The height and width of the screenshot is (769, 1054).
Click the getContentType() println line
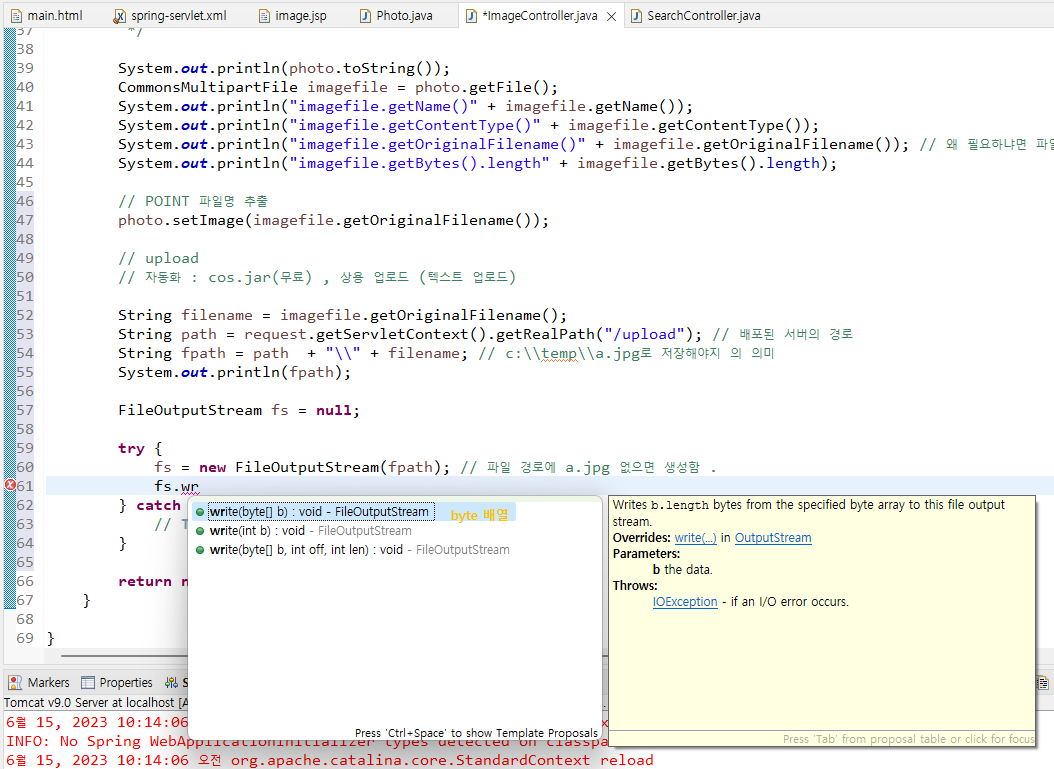point(469,125)
